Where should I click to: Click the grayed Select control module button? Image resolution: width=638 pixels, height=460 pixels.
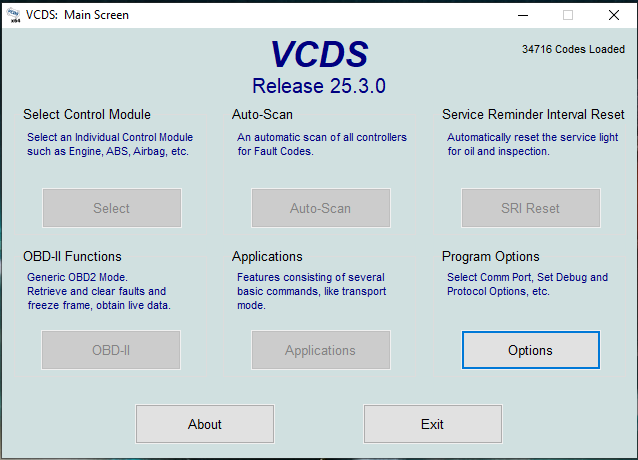coord(112,208)
